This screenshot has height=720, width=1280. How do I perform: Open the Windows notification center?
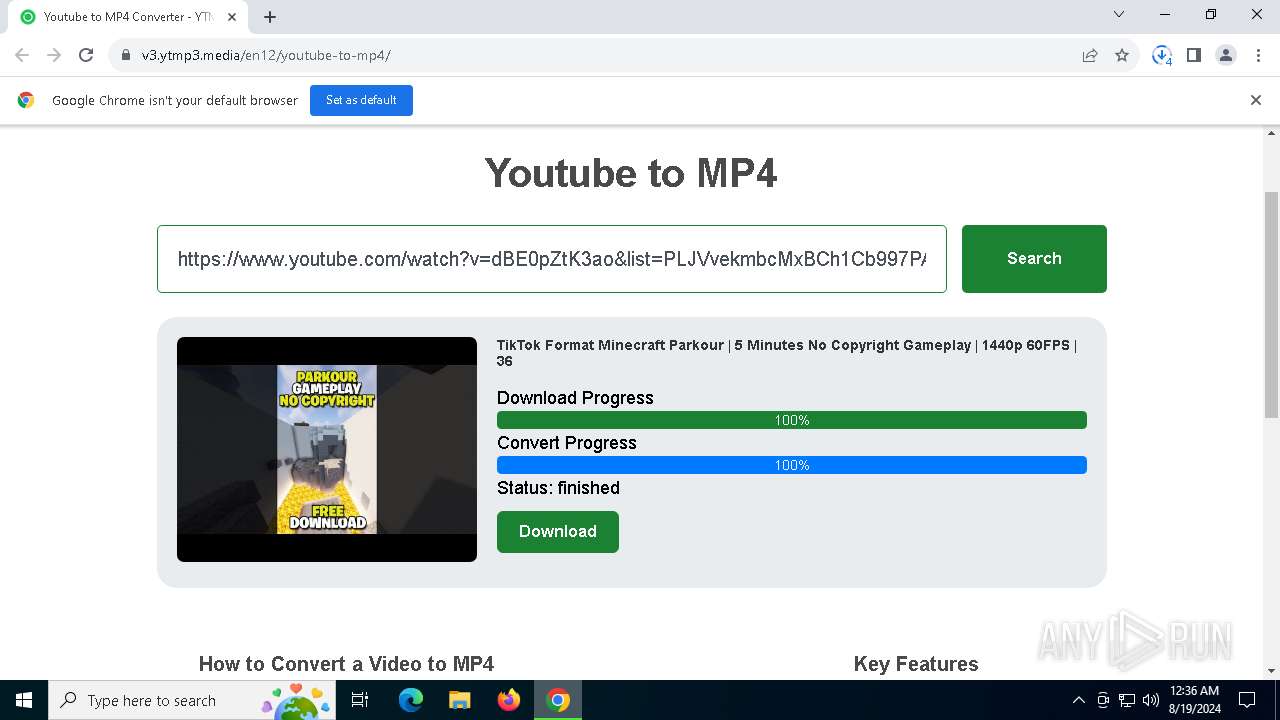pyautogui.click(x=1247, y=700)
